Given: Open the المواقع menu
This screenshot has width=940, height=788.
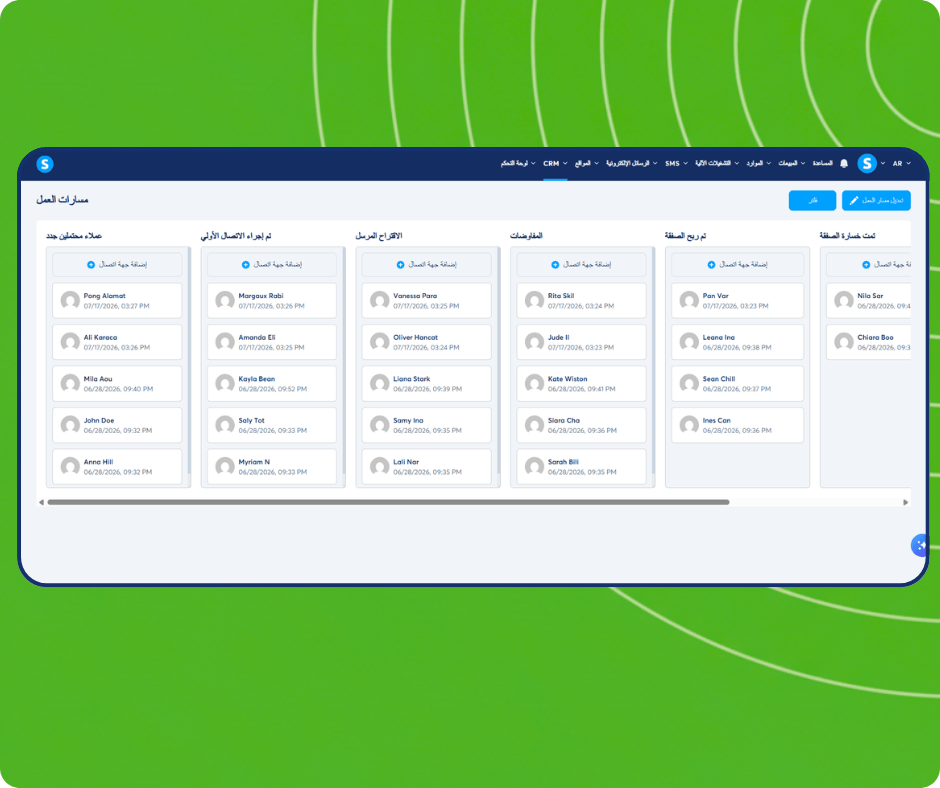Looking at the screenshot, I should coord(587,164).
